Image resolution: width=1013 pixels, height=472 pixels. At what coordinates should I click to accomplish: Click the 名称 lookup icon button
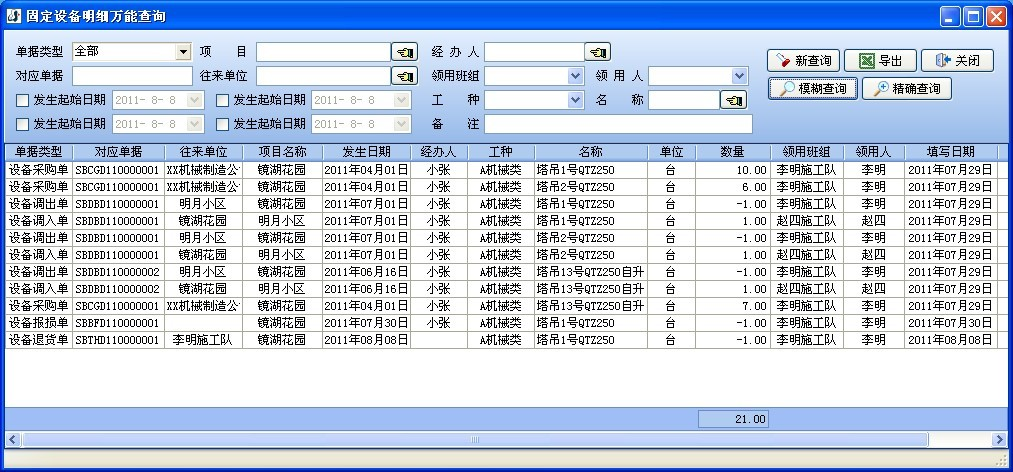coord(733,100)
